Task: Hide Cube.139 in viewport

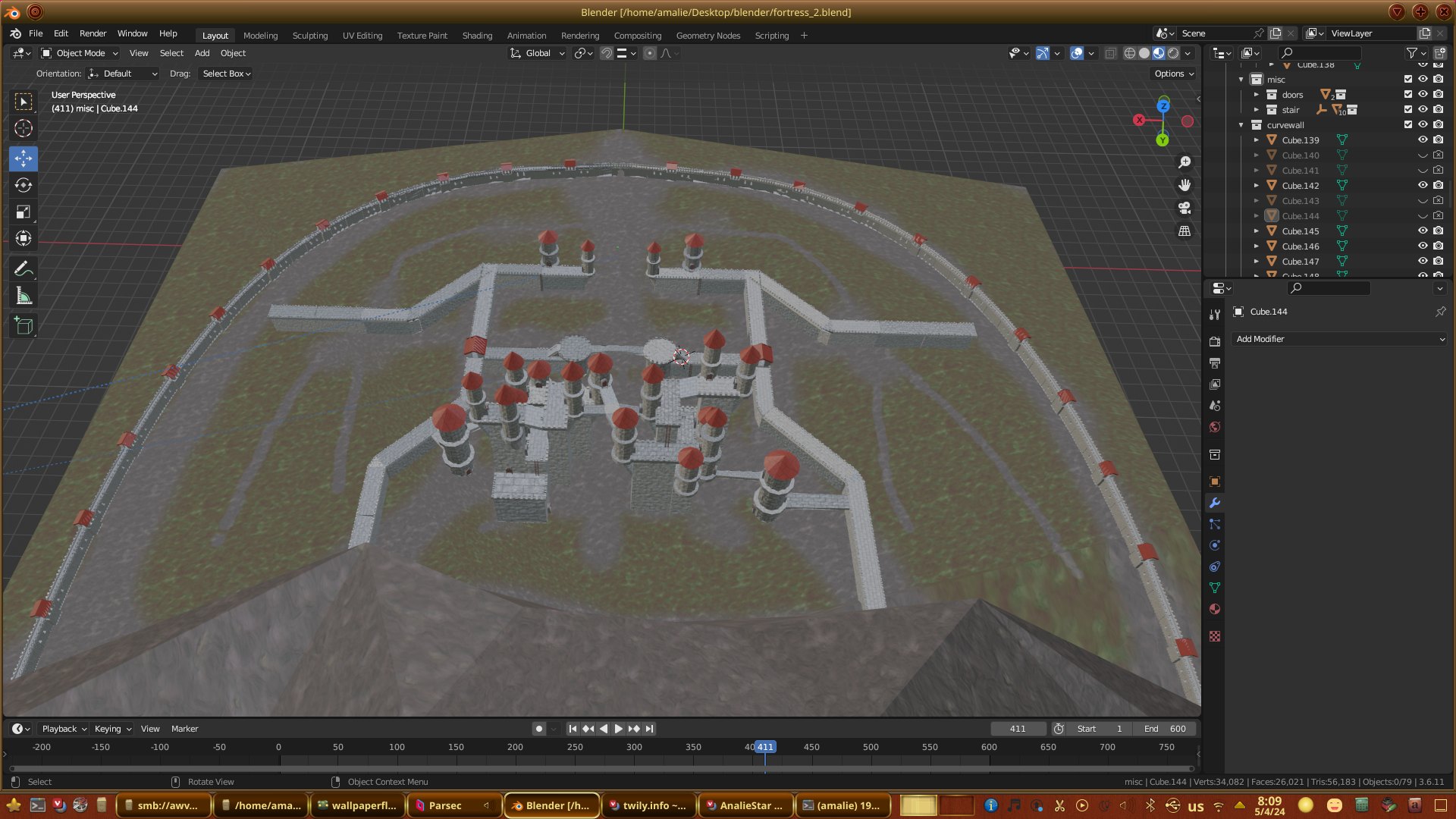Action: click(1423, 140)
